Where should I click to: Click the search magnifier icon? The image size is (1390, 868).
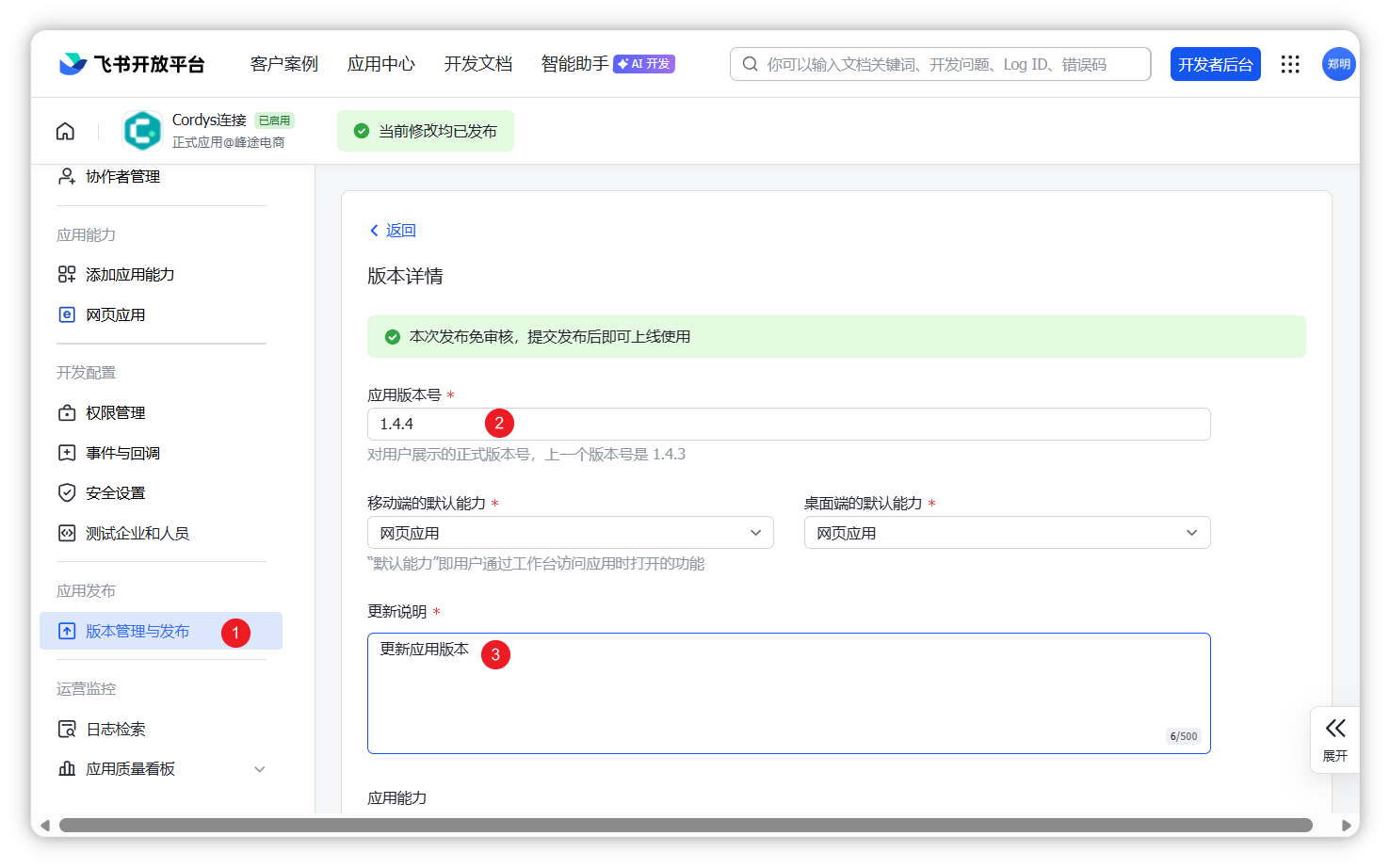pos(751,64)
